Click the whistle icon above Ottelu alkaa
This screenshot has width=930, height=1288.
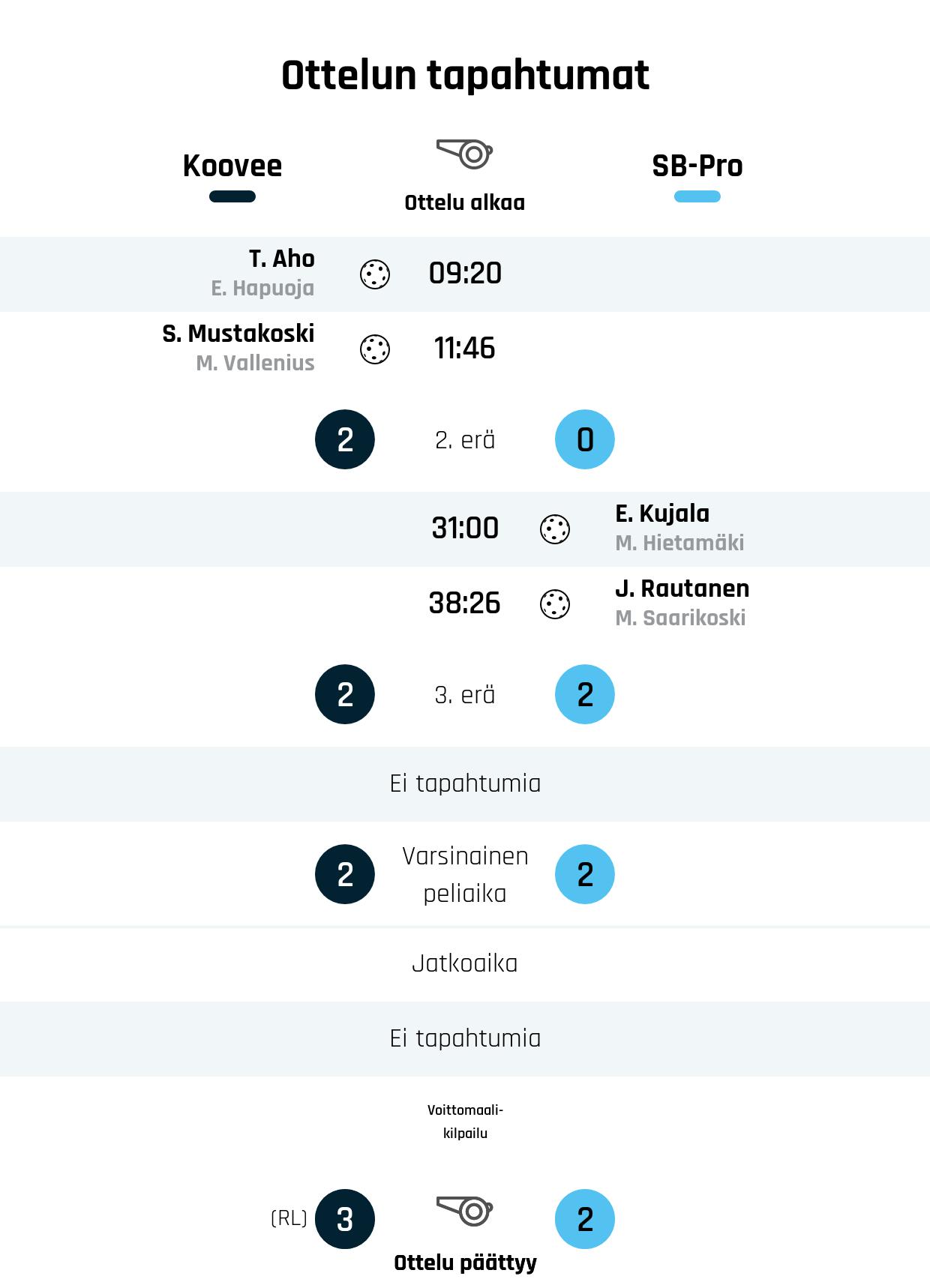pyautogui.click(x=465, y=154)
